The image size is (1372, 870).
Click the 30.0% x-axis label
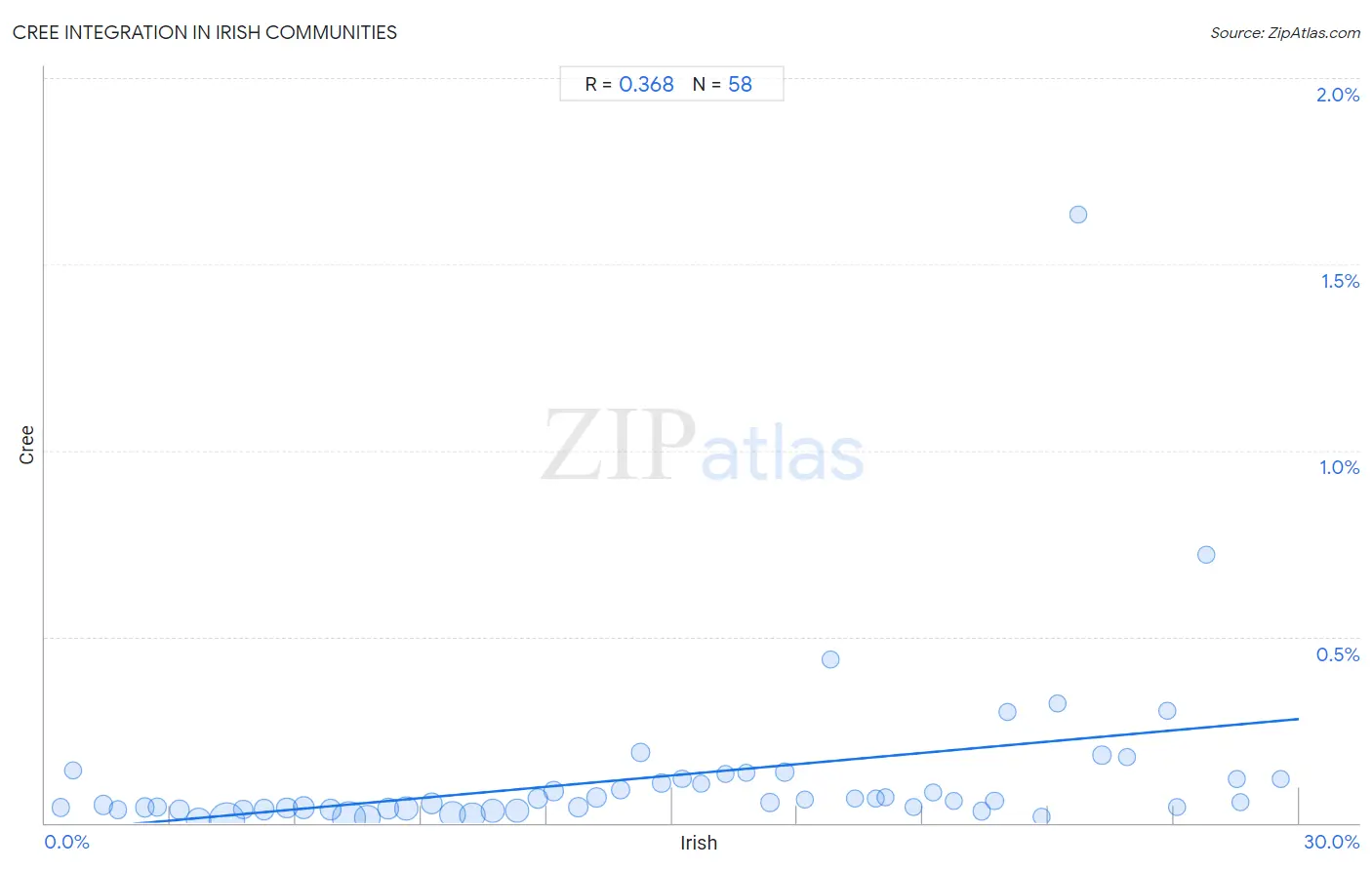[1332, 843]
